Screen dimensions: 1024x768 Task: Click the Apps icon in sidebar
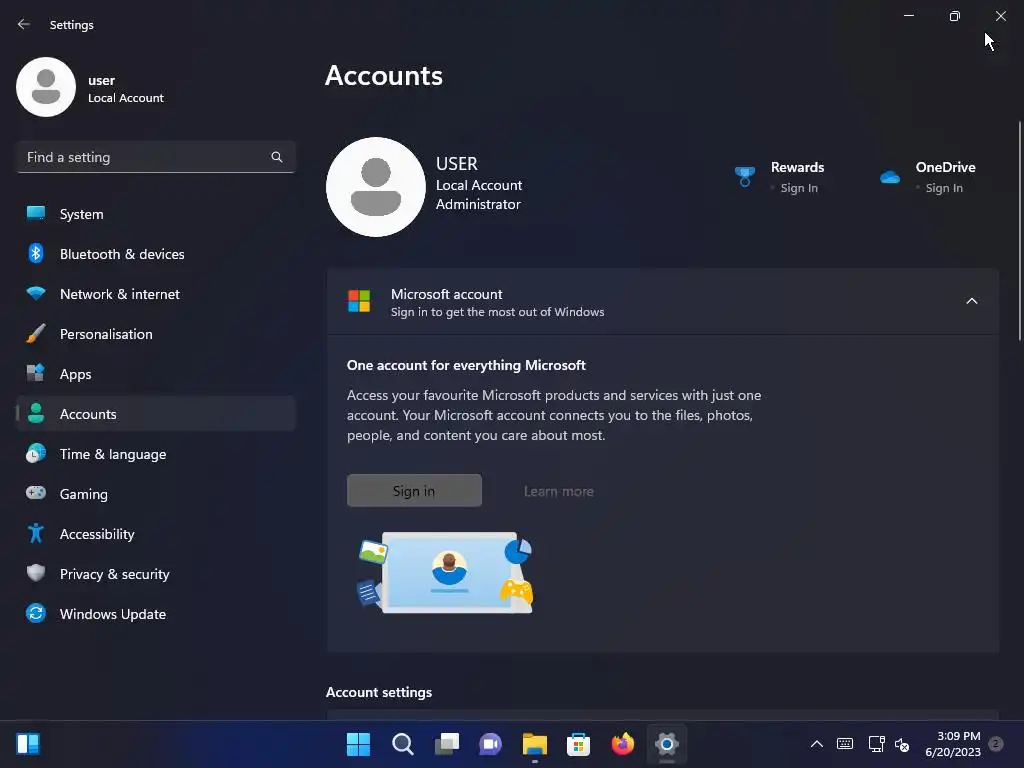coord(35,373)
